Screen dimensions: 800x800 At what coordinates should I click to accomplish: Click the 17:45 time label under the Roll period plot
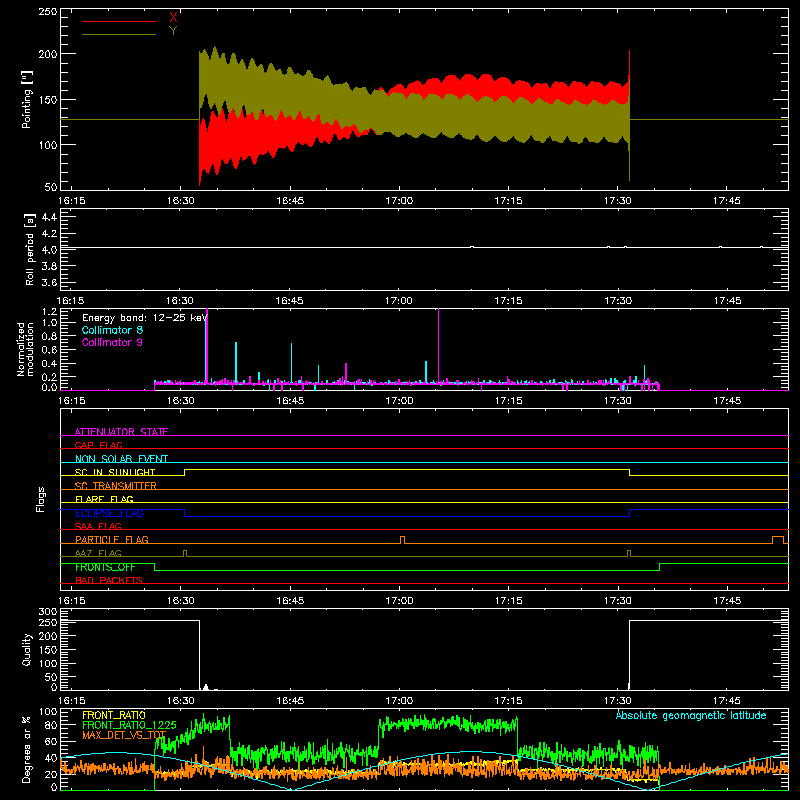727,301
